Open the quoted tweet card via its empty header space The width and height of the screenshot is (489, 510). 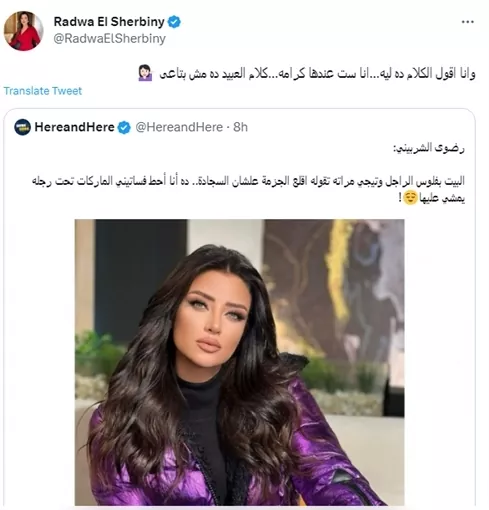pyautogui.click(x=360, y=127)
